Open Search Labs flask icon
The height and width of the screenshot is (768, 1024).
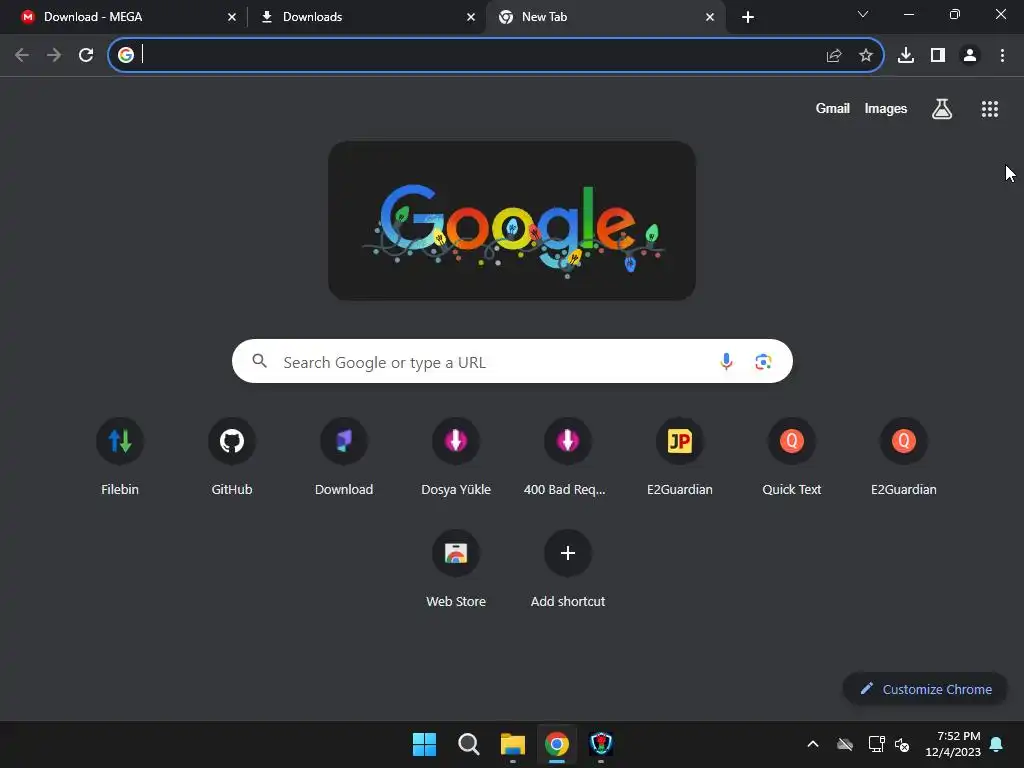pyautogui.click(x=942, y=109)
